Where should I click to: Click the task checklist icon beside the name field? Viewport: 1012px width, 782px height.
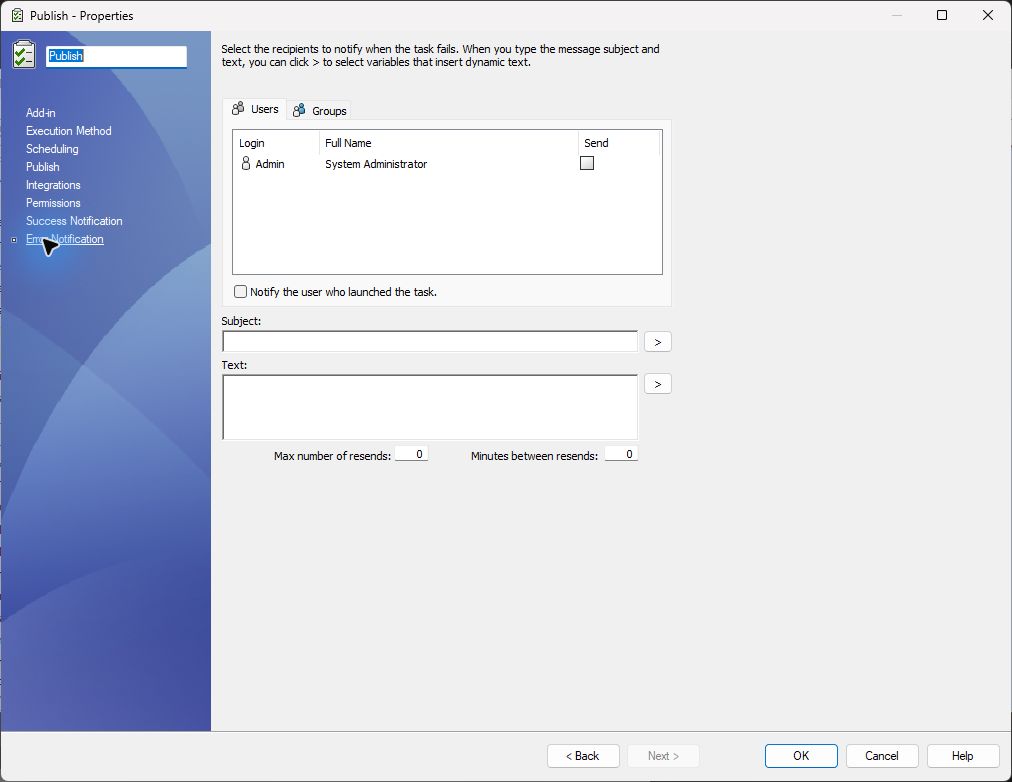click(x=24, y=54)
